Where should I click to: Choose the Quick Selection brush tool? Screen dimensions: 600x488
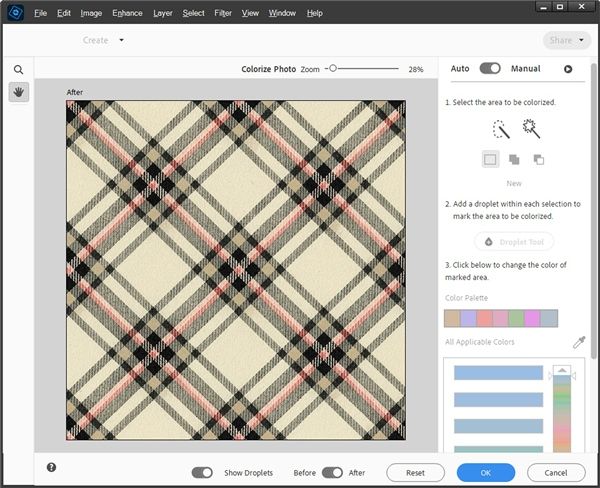click(501, 129)
